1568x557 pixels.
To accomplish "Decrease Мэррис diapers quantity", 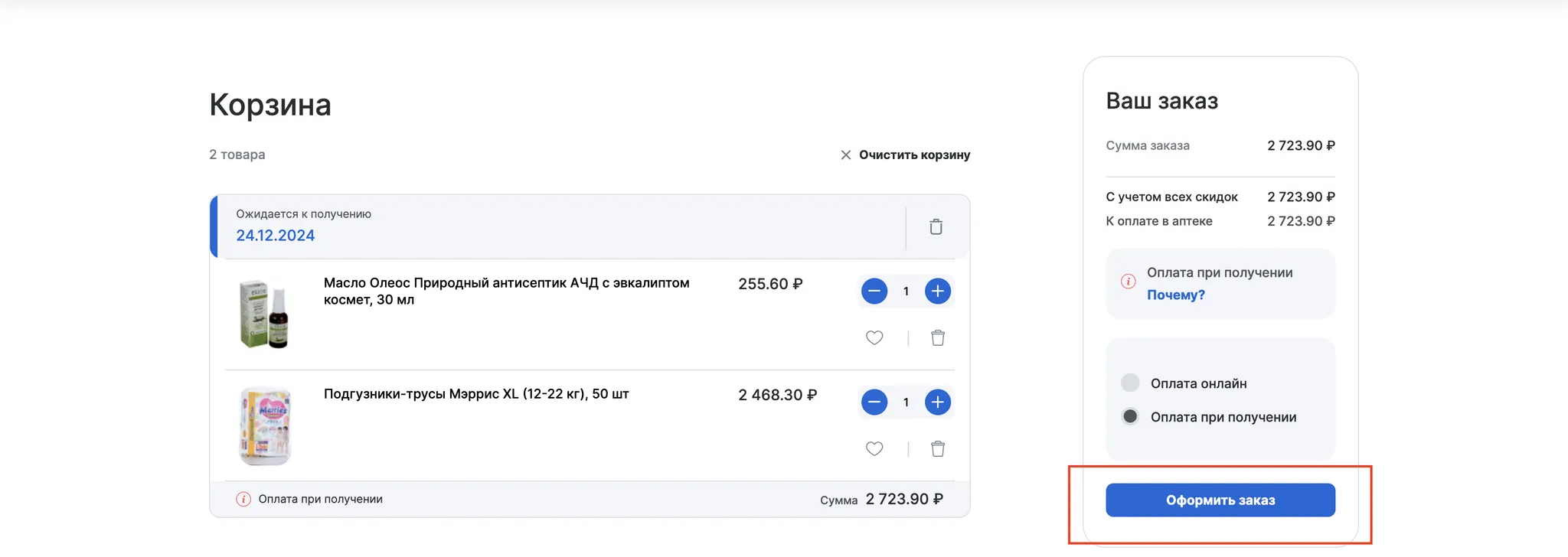I will (x=874, y=402).
